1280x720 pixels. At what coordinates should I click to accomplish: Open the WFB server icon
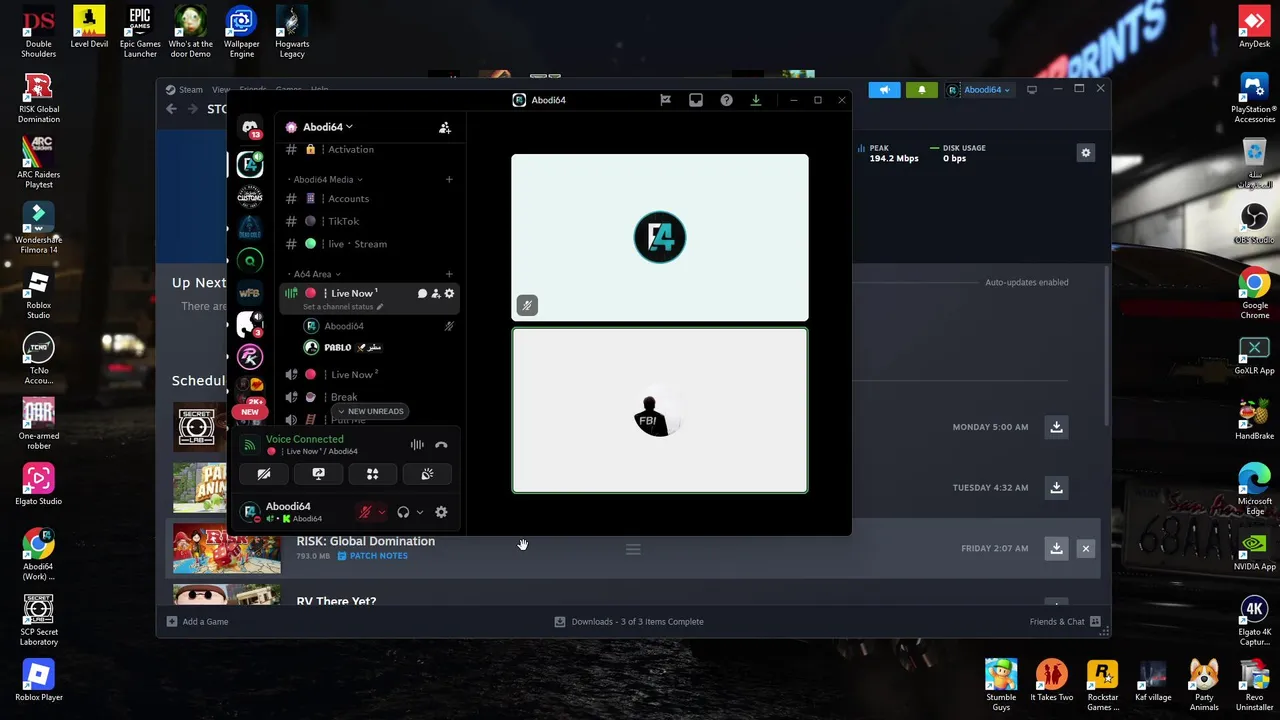[x=250, y=293]
